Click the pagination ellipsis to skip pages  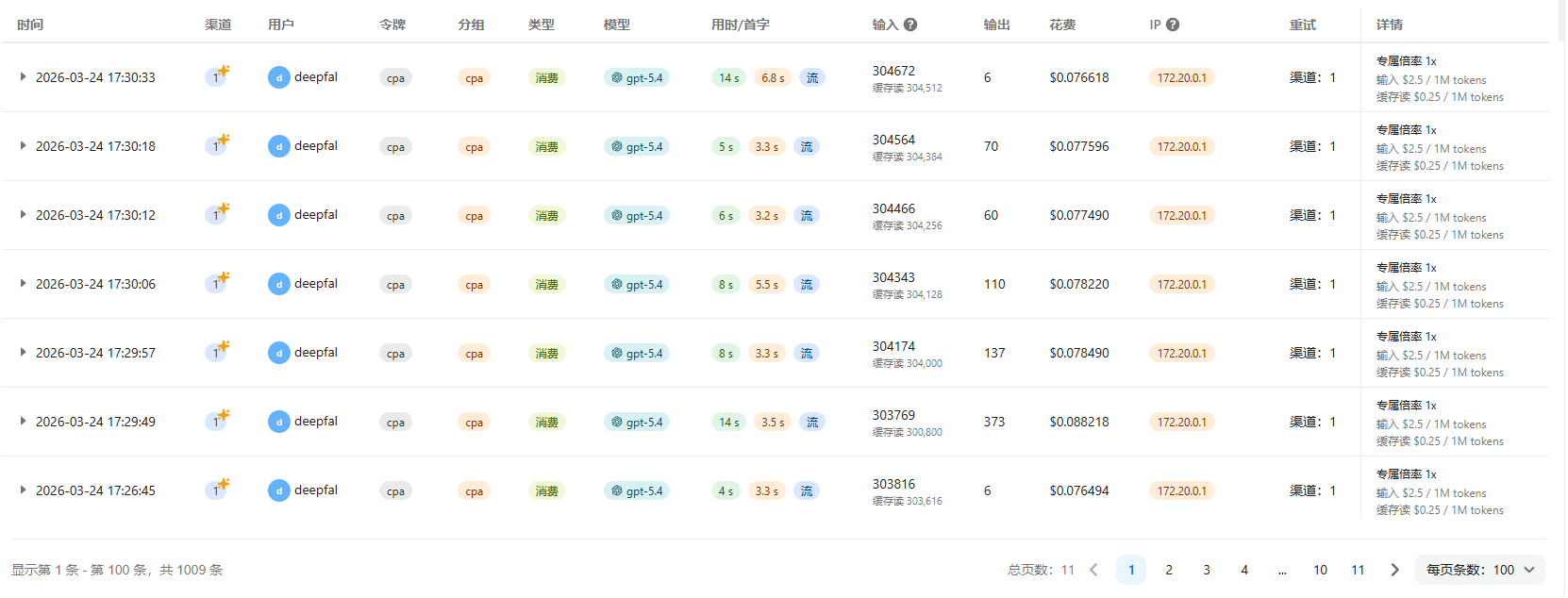pyautogui.click(x=1282, y=570)
